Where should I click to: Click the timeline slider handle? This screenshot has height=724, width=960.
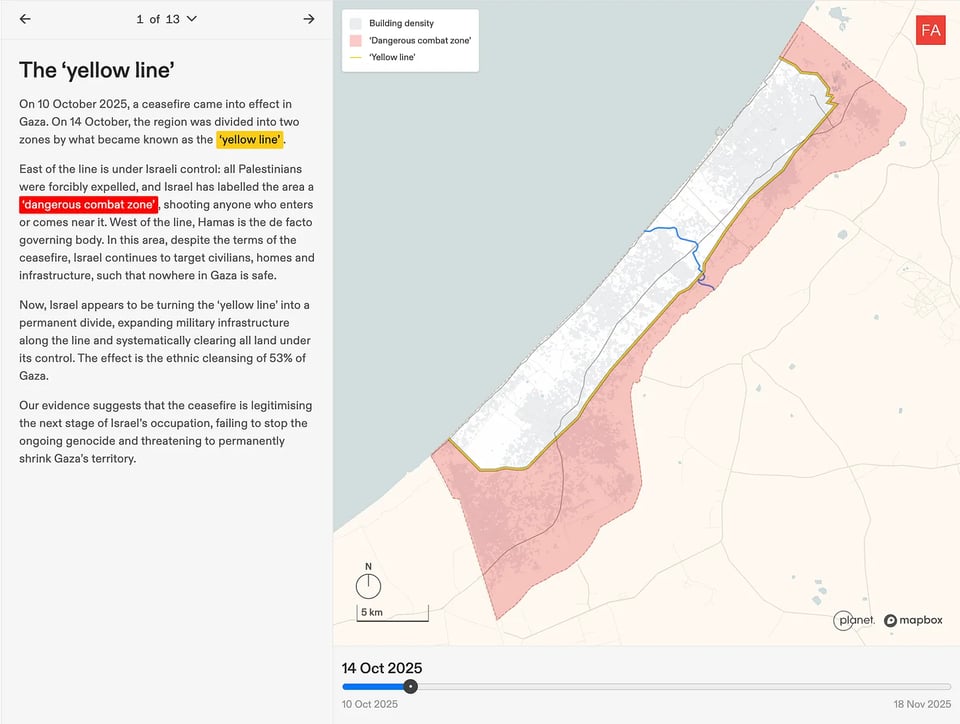(411, 687)
